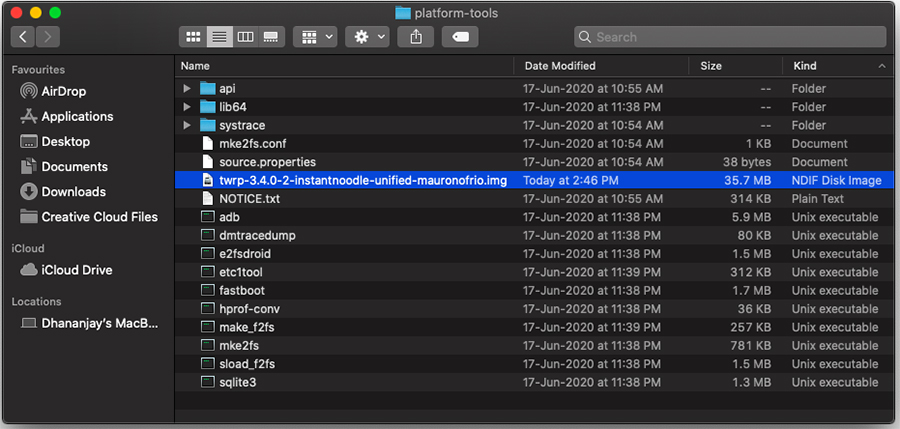Expand the lib64 folder
Image resolution: width=900 pixels, height=429 pixels.
point(187,107)
